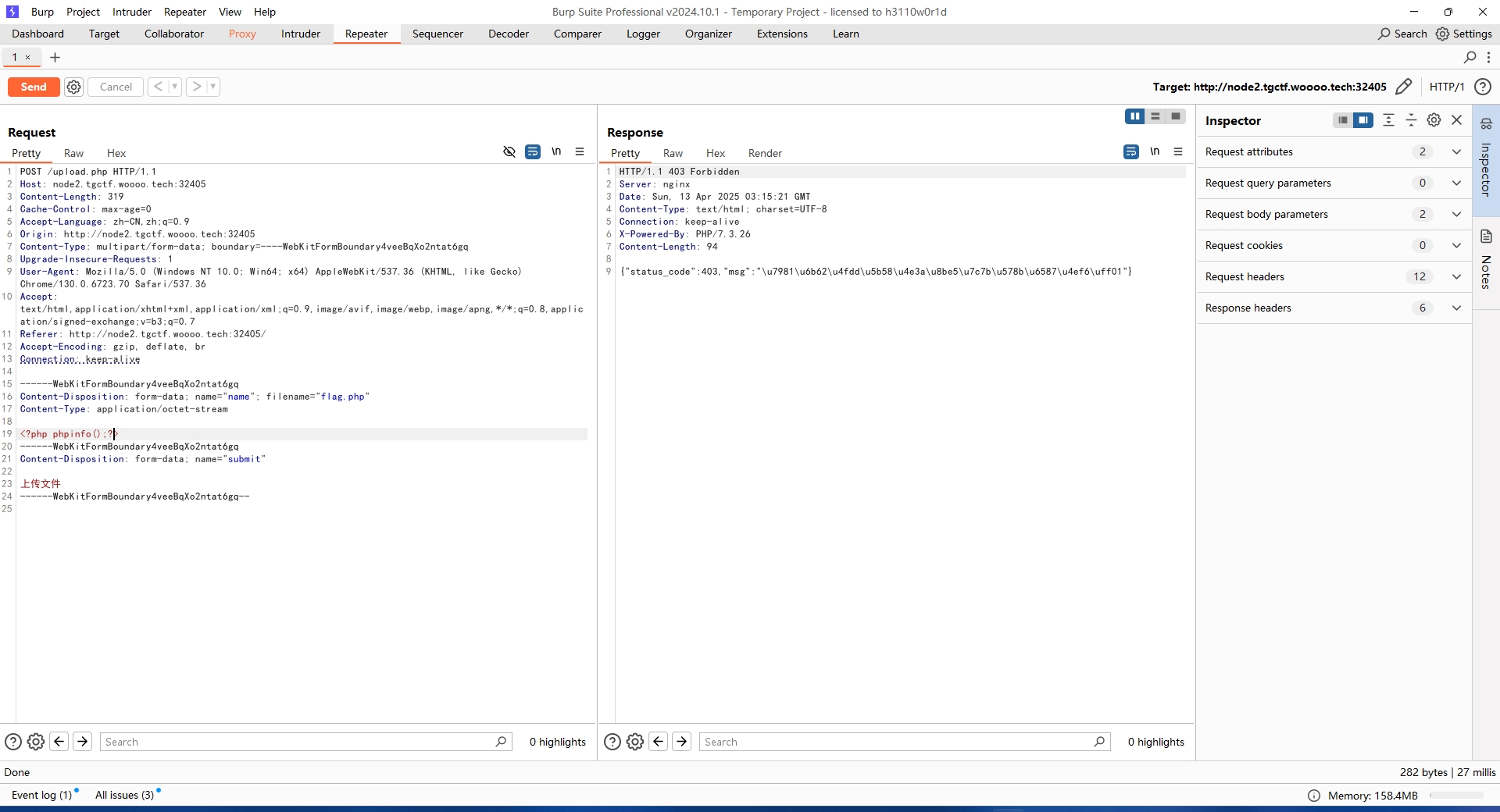This screenshot has height=812, width=1500.
Task: Toggle \n newline display in Response
Action: coord(1155,151)
